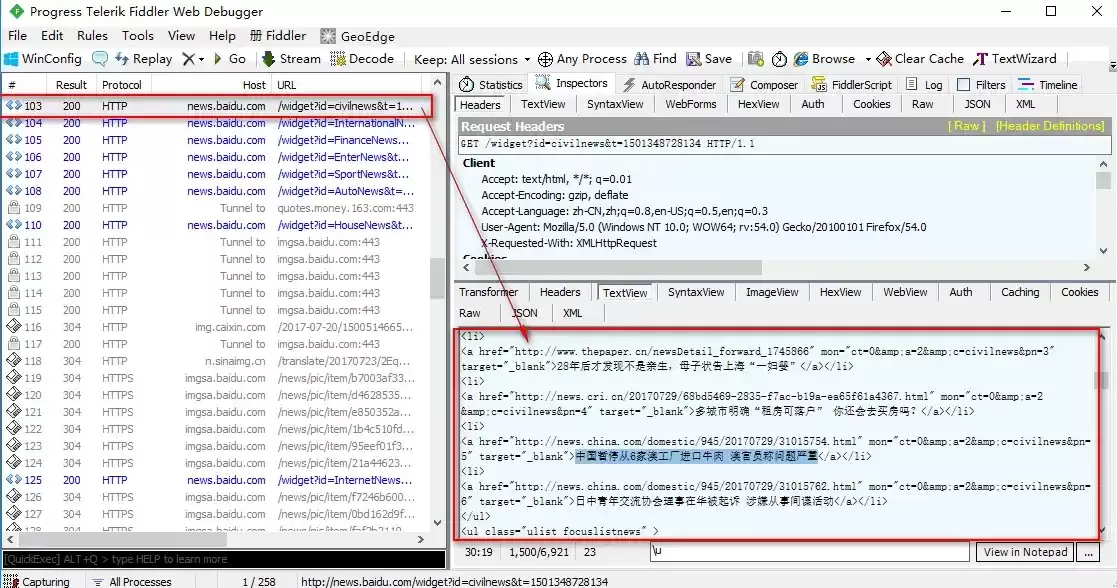Toggle Stream mode
This screenshot has height=588, width=1117.
coord(291,59)
